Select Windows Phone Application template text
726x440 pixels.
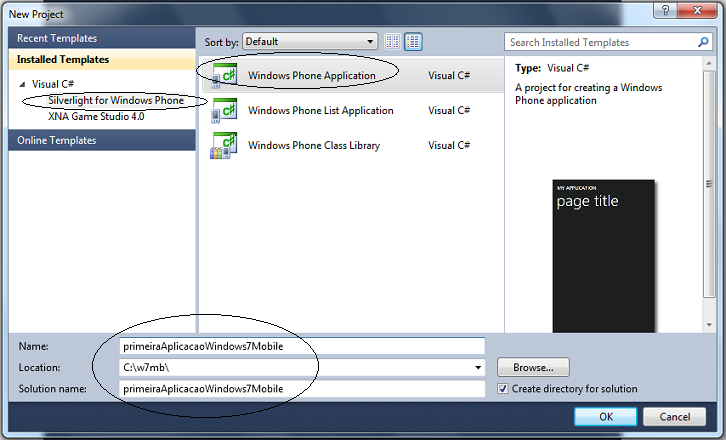[312, 75]
